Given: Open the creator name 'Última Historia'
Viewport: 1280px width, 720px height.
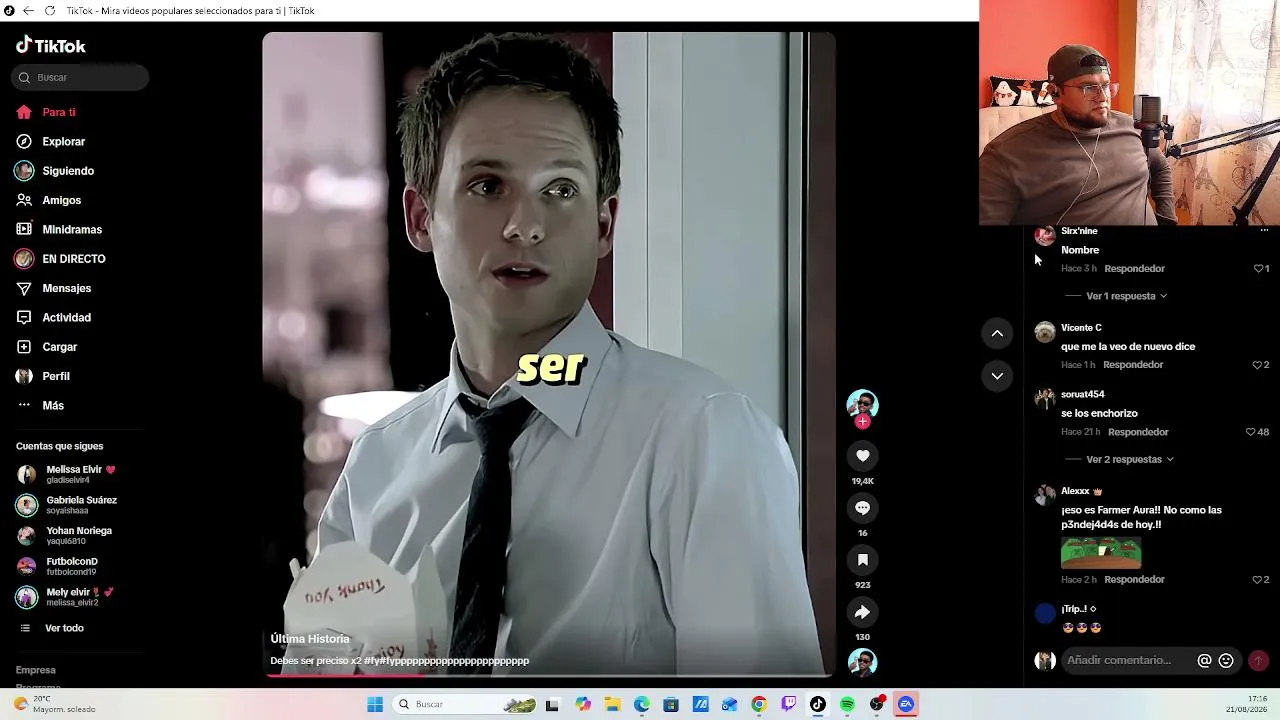Looking at the screenshot, I should (x=310, y=639).
